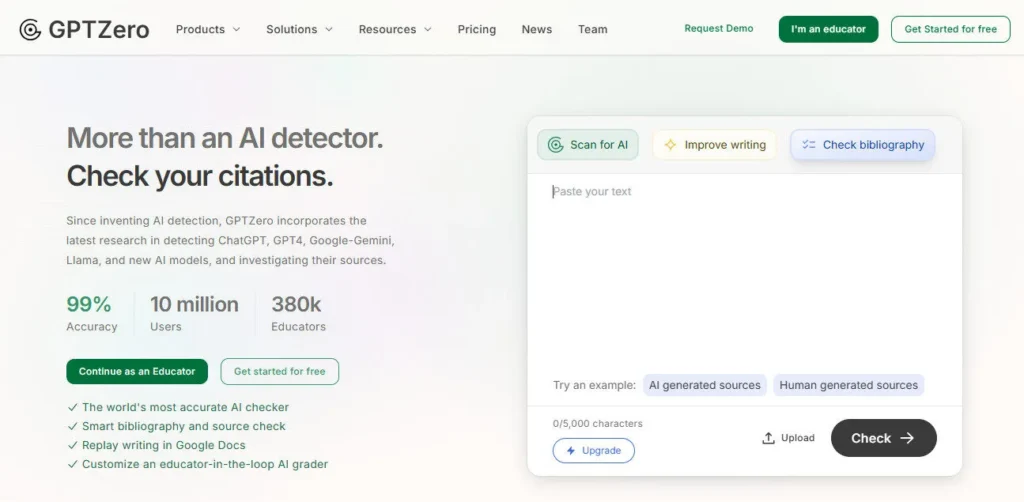Screen dimensions: 1024x502
Task: Click the Upload icon
Action: point(769,438)
